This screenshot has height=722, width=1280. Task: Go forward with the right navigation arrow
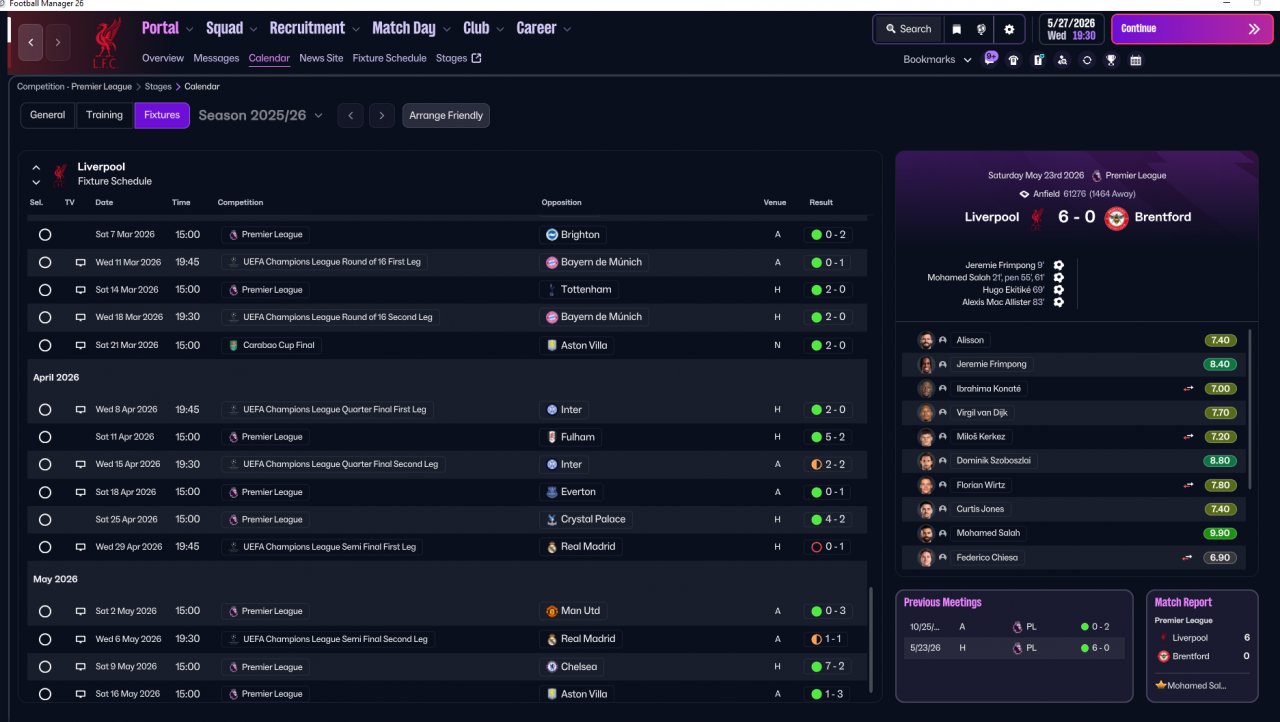(x=58, y=42)
